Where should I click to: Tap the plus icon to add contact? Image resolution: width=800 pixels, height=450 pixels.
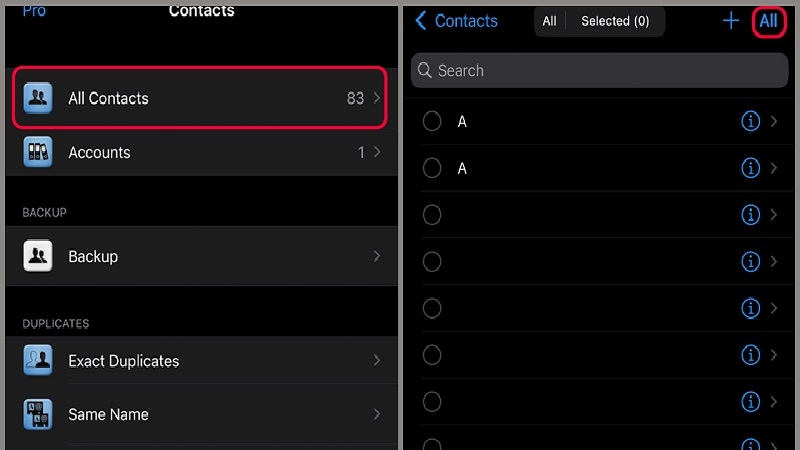[x=731, y=21]
